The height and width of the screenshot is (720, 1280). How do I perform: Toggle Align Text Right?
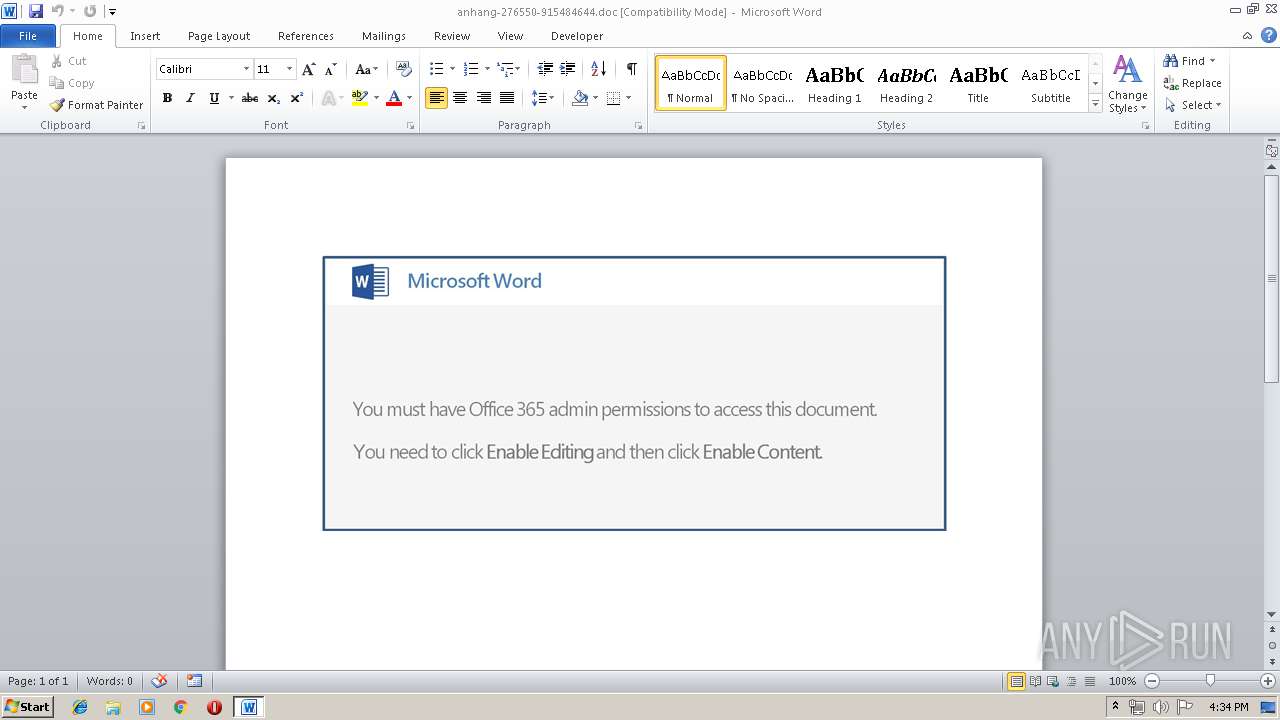click(x=484, y=98)
